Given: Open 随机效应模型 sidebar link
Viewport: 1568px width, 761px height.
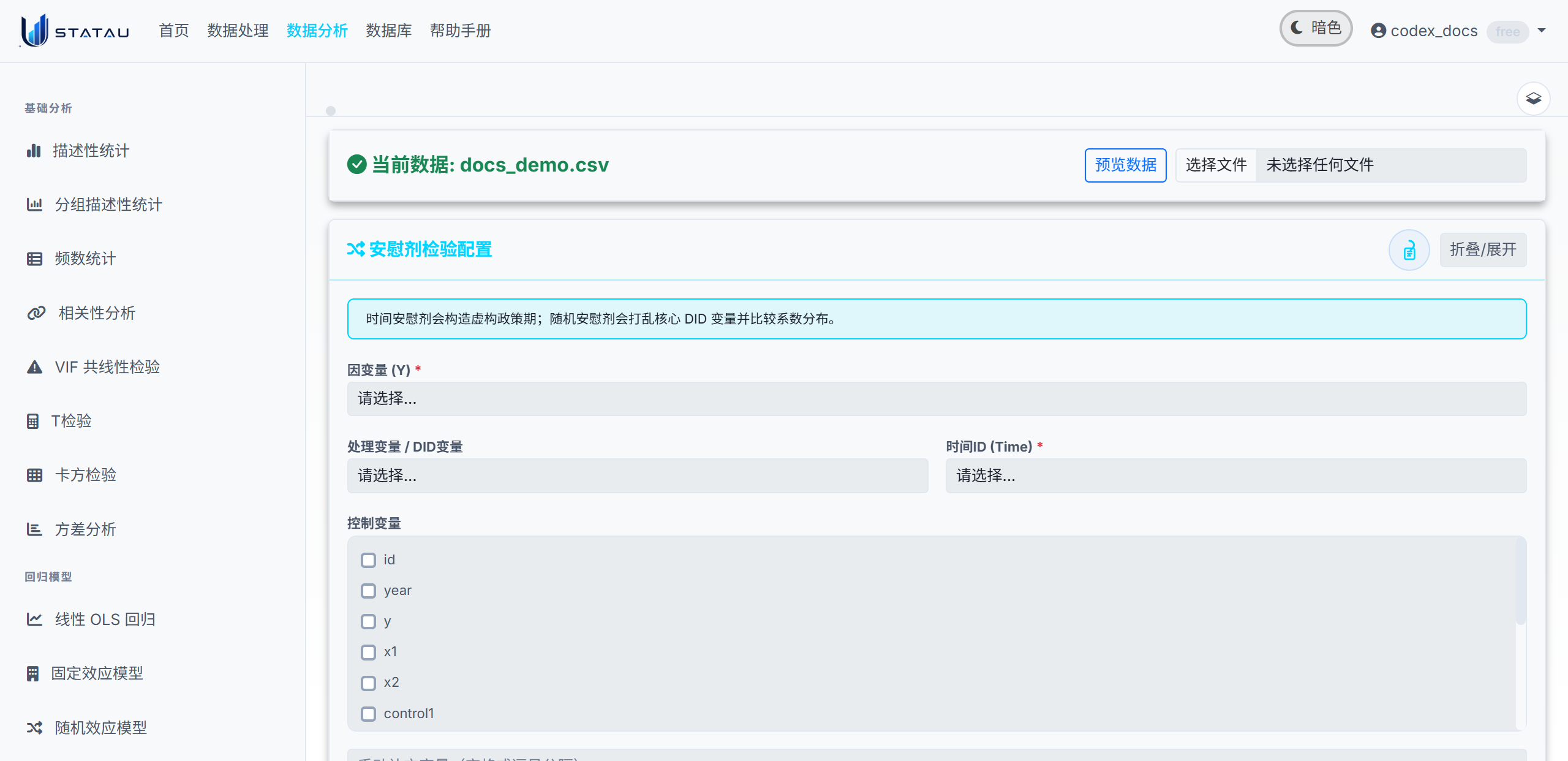Looking at the screenshot, I should point(100,727).
